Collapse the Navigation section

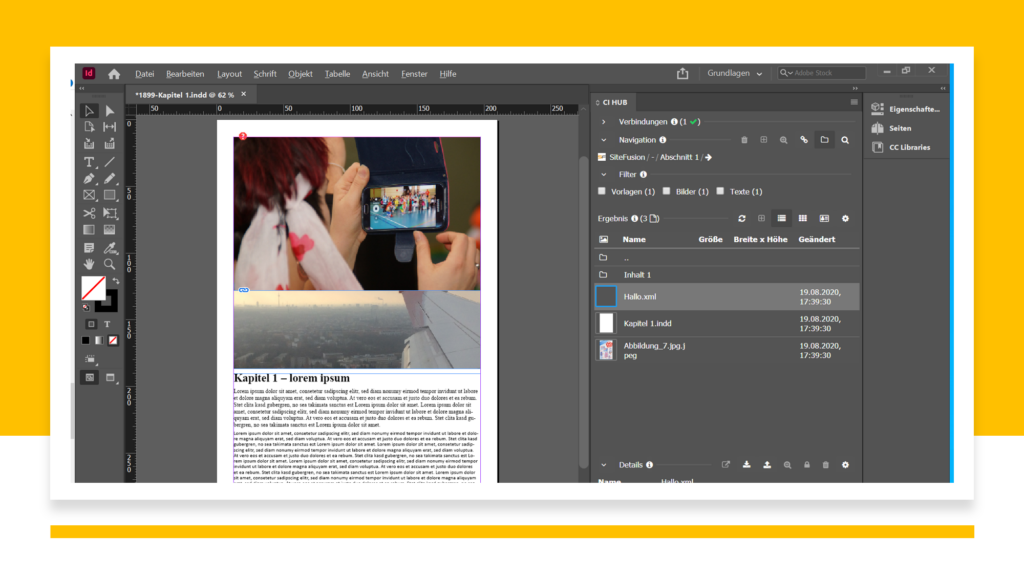coord(603,140)
